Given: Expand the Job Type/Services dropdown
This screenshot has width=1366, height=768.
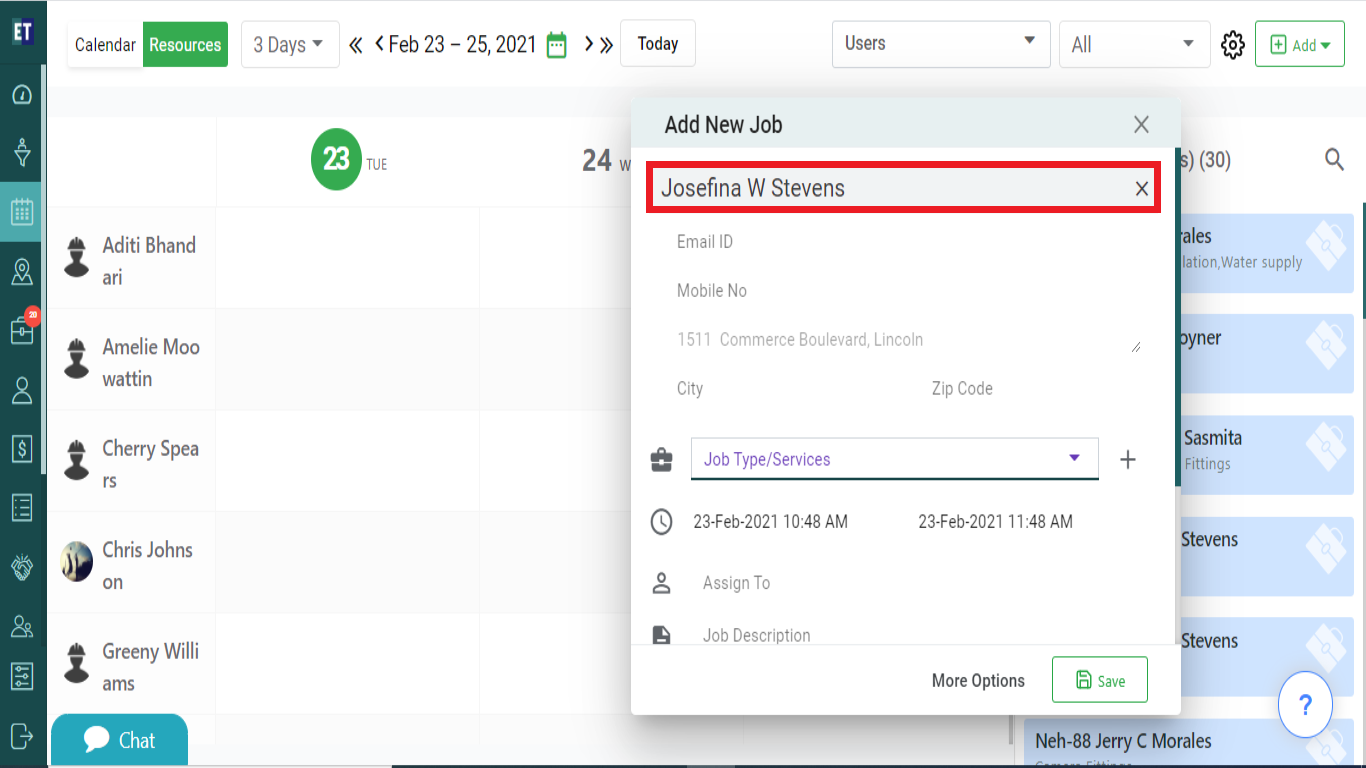Looking at the screenshot, I should point(894,459).
